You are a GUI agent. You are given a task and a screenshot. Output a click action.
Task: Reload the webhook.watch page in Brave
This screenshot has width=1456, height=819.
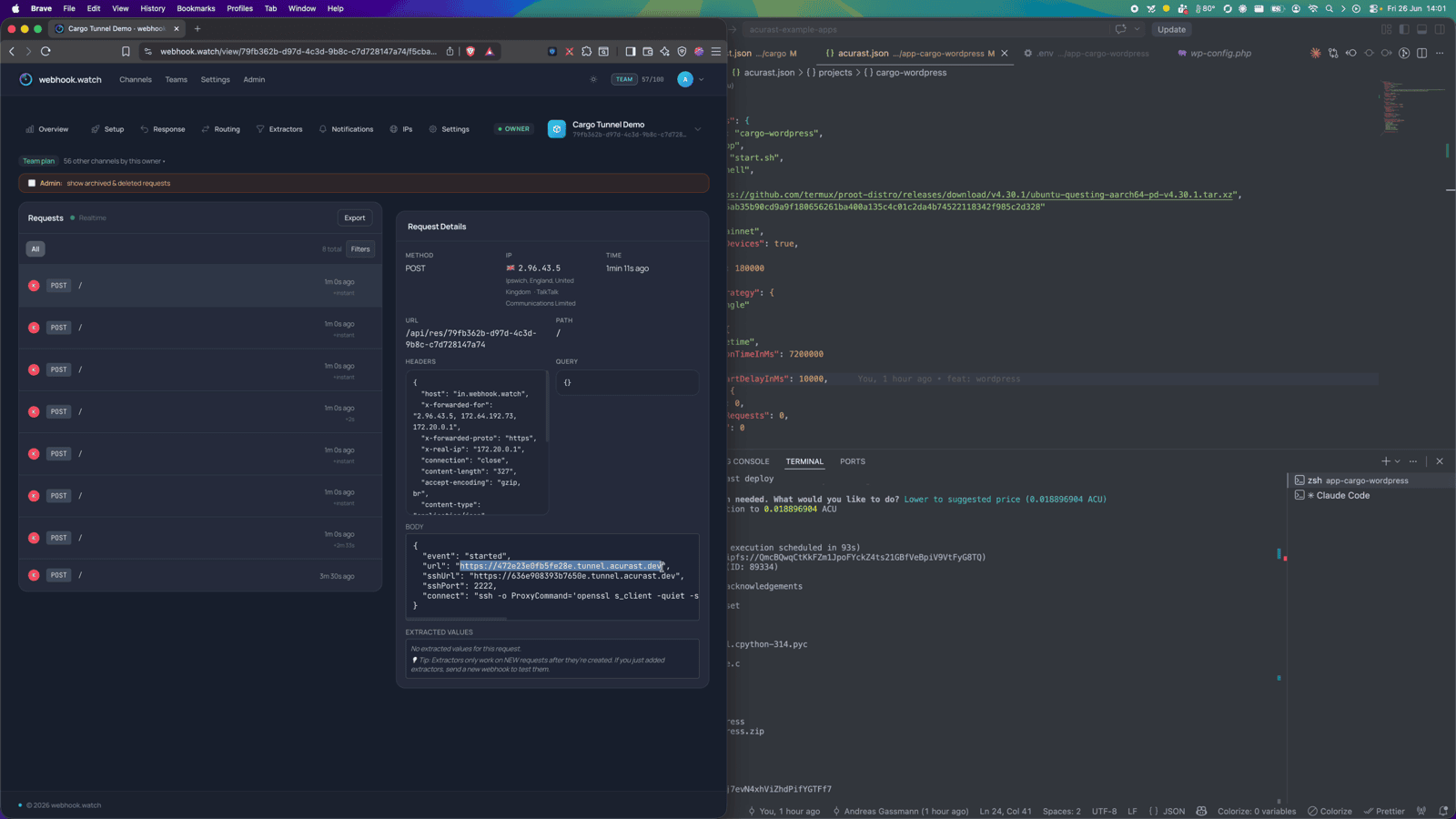tap(45, 52)
